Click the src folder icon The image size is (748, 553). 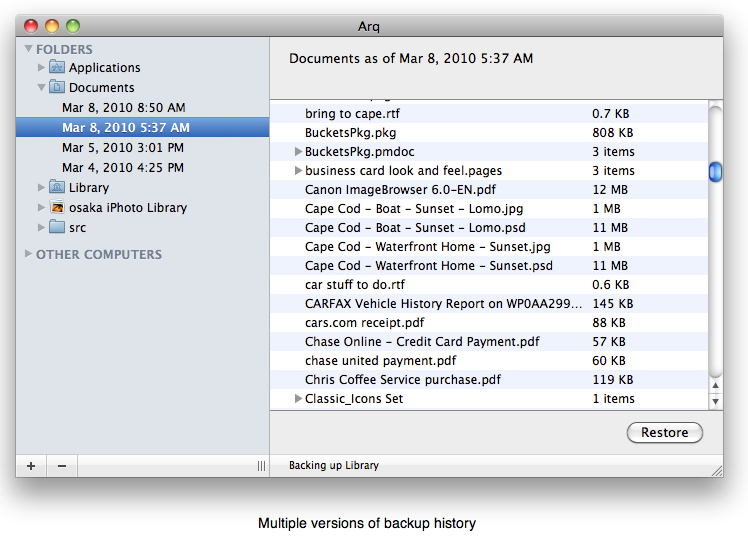[x=57, y=227]
